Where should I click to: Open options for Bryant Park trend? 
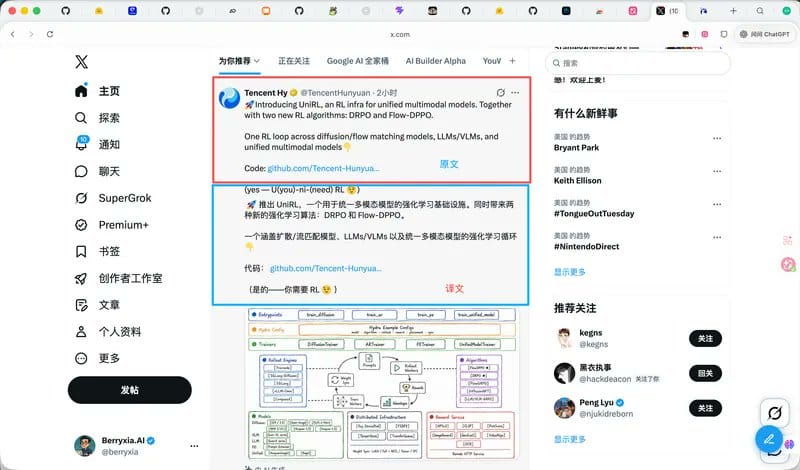[x=717, y=138]
